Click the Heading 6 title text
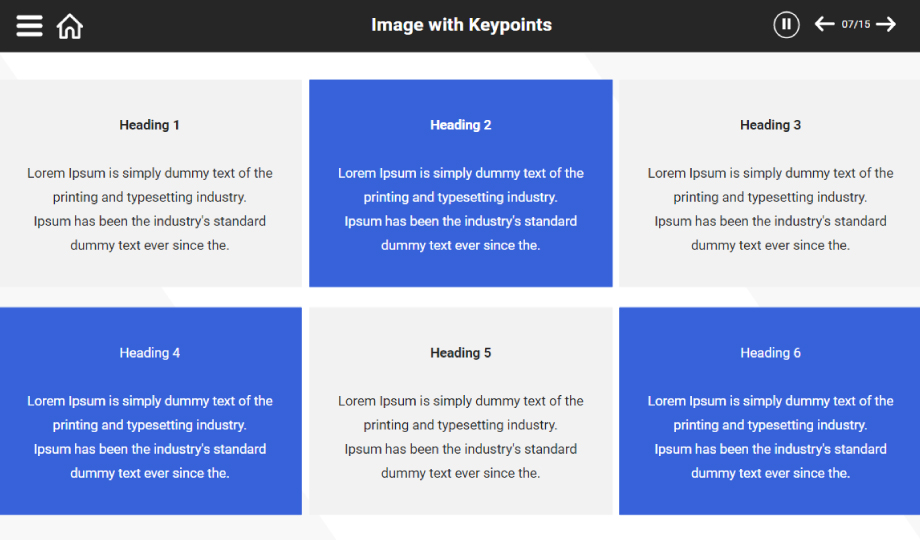 (x=770, y=353)
